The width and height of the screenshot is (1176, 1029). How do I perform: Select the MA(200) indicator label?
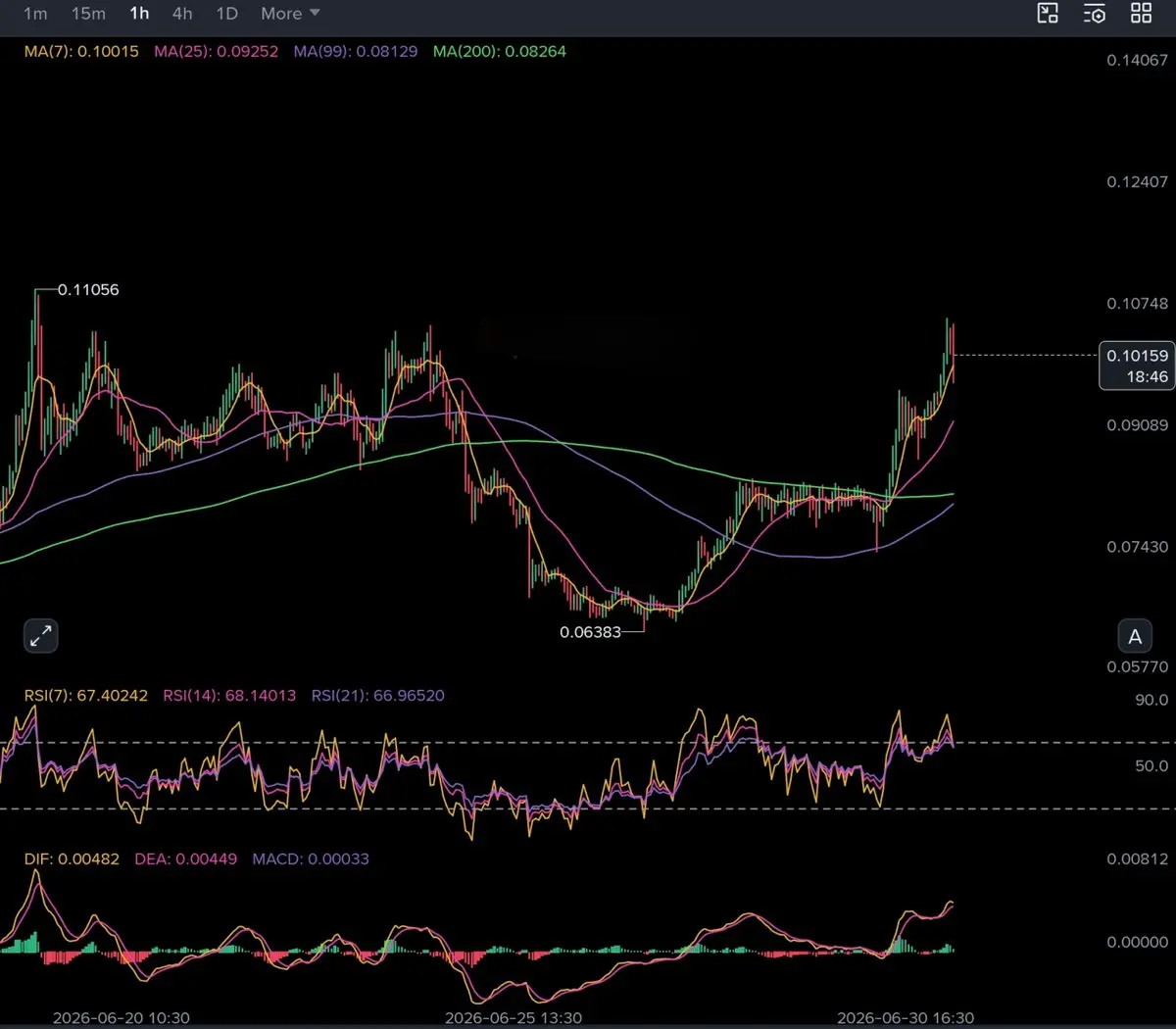pos(500,51)
